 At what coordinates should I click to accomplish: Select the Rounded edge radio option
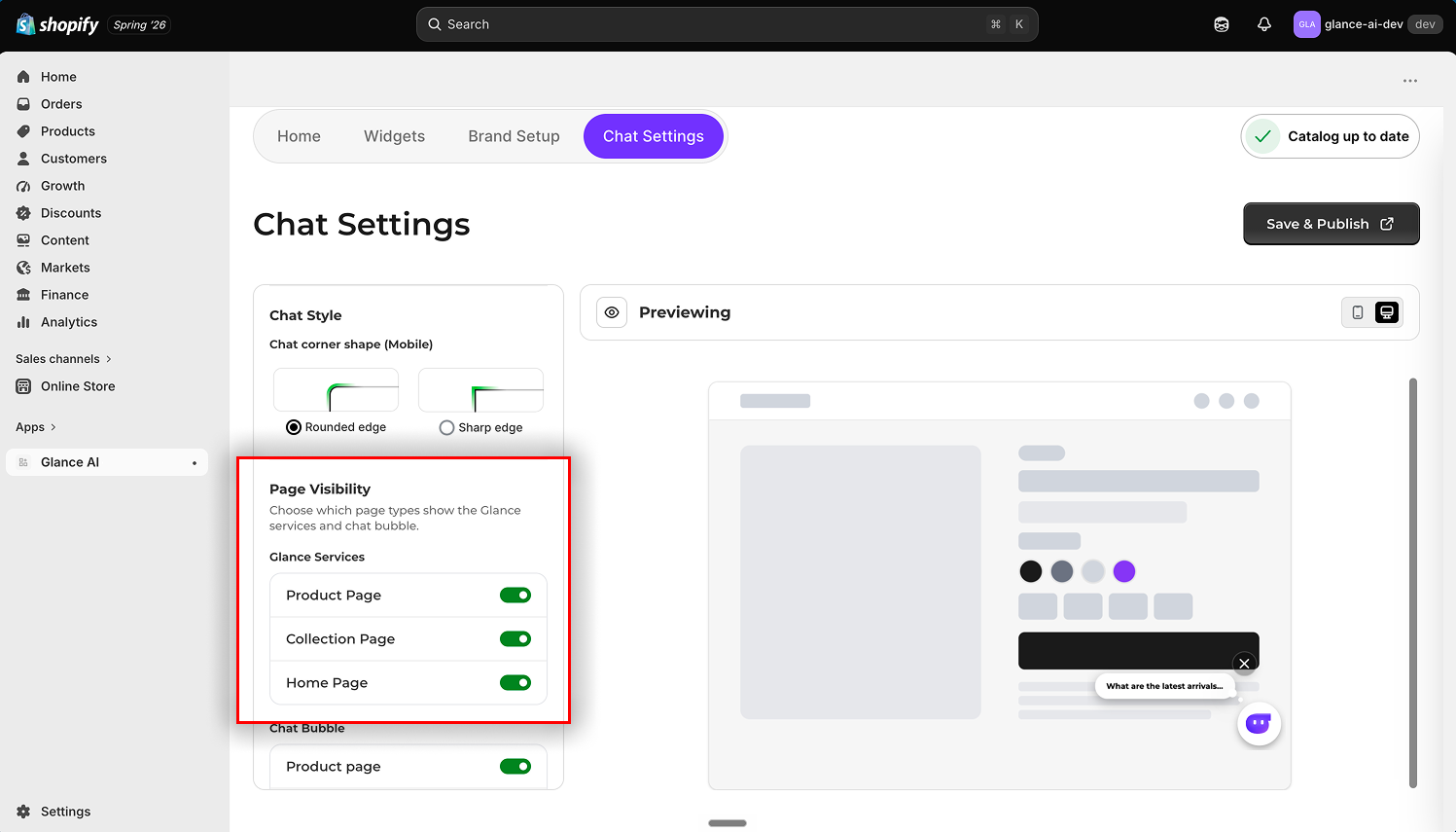[x=294, y=427]
